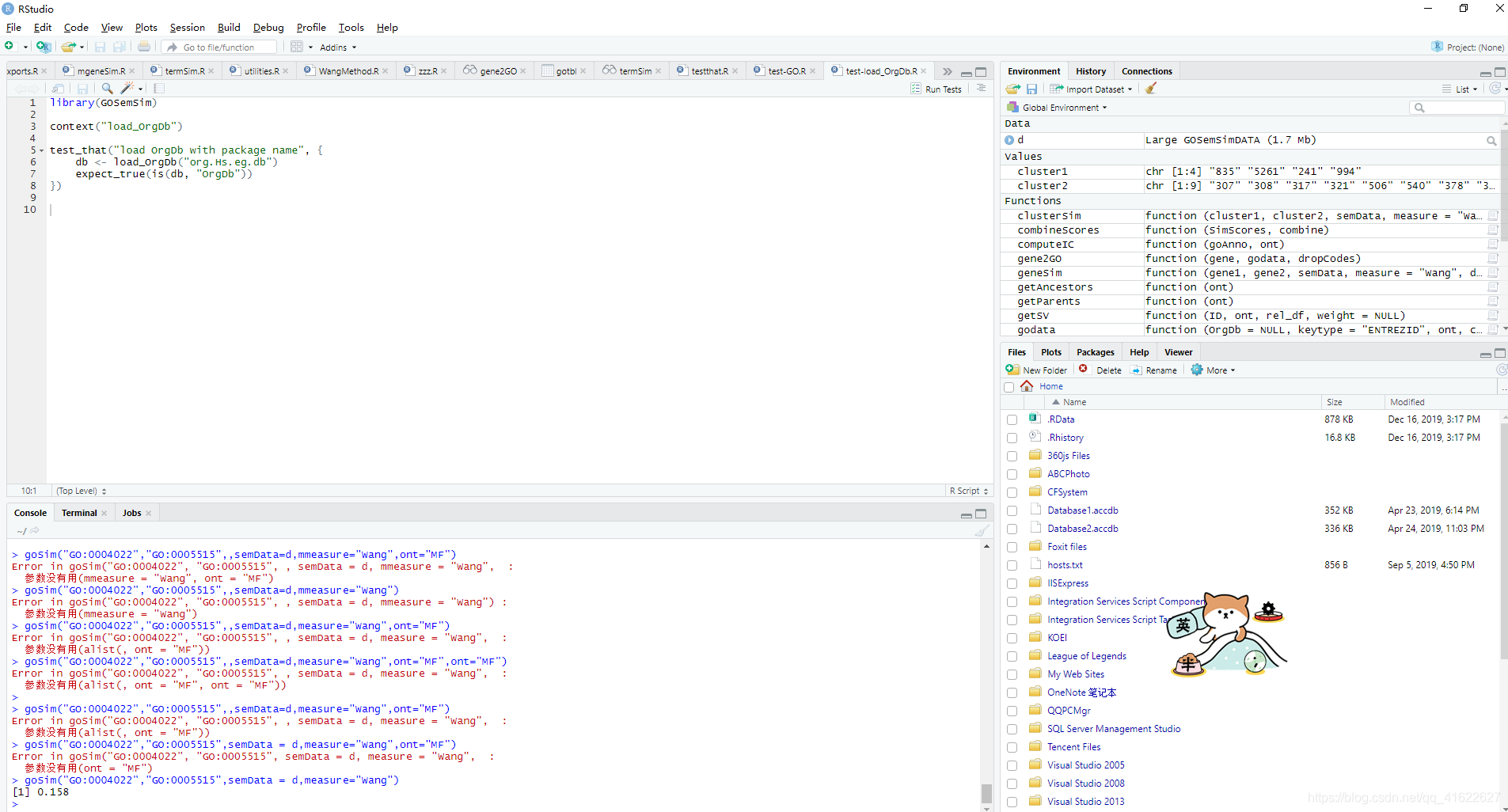Tick the select-all checkbox in Files
1508x812 pixels.
(1008, 387)
